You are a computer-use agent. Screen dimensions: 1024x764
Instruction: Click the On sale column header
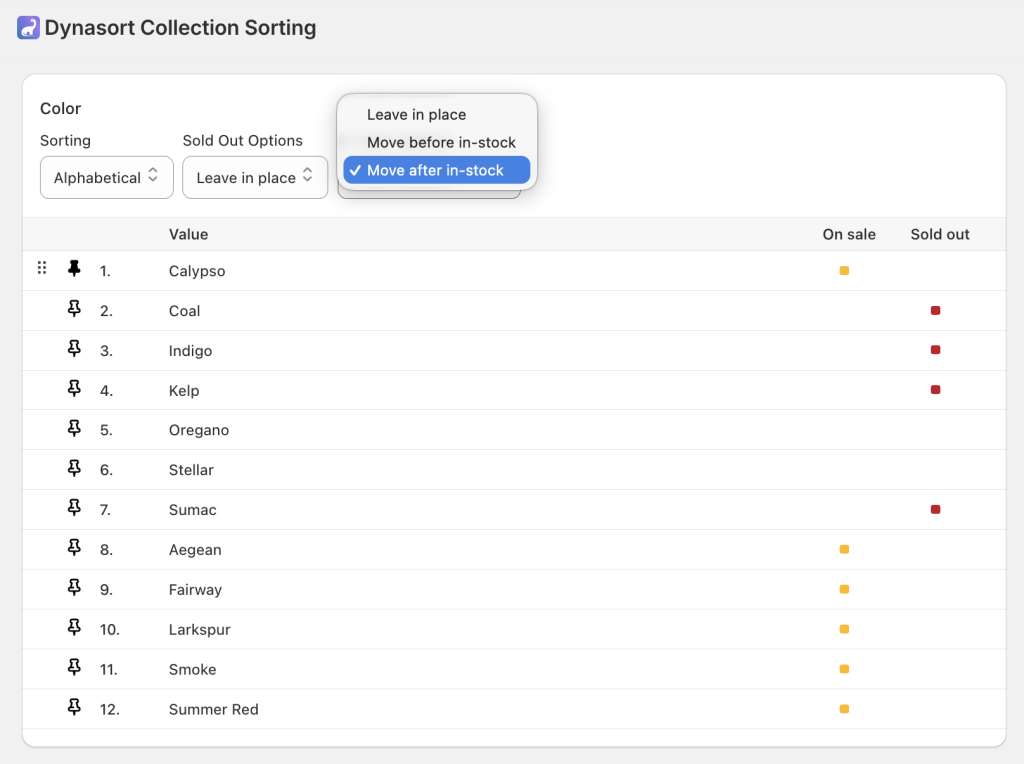[x=849, y=234]
